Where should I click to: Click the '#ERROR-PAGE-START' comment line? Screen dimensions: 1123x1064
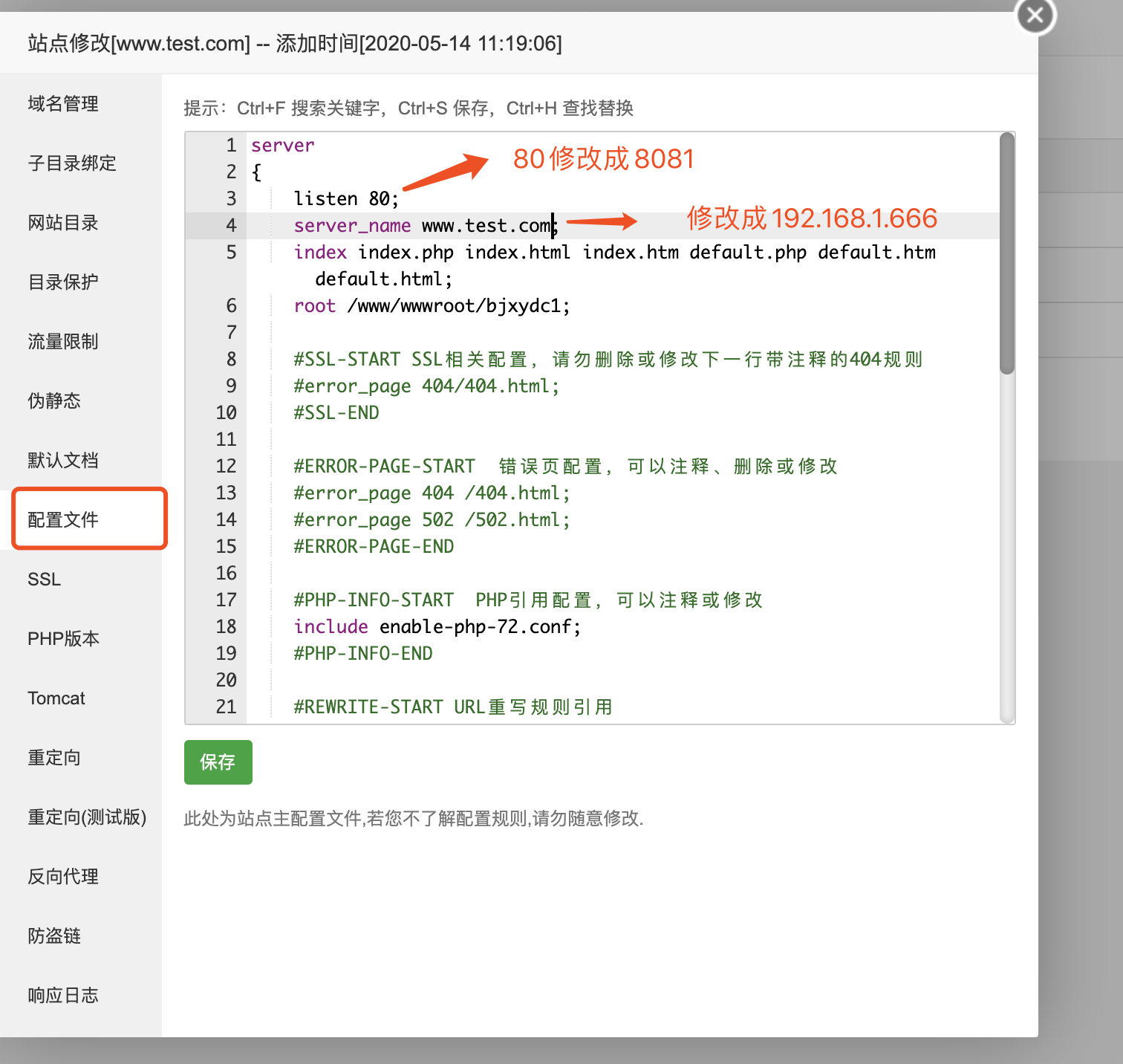coord(565,467)
